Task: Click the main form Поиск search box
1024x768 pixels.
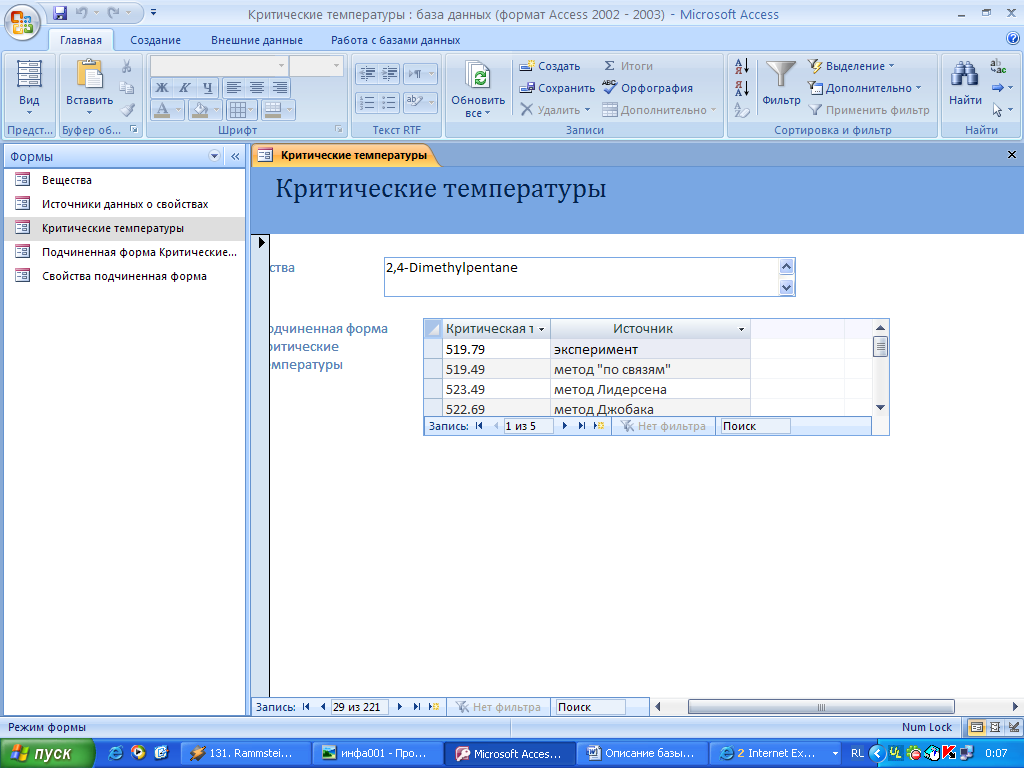Action: (590, 707)
